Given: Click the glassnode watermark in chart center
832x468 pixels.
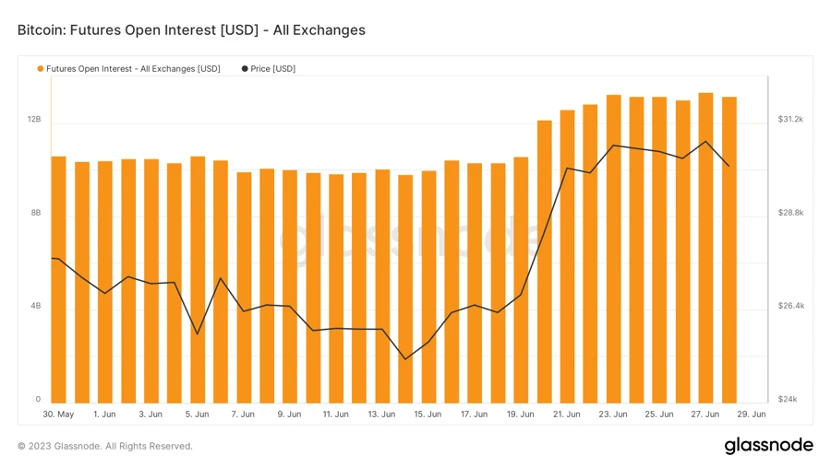Looking at the screenshot, I should pos(410,240).
